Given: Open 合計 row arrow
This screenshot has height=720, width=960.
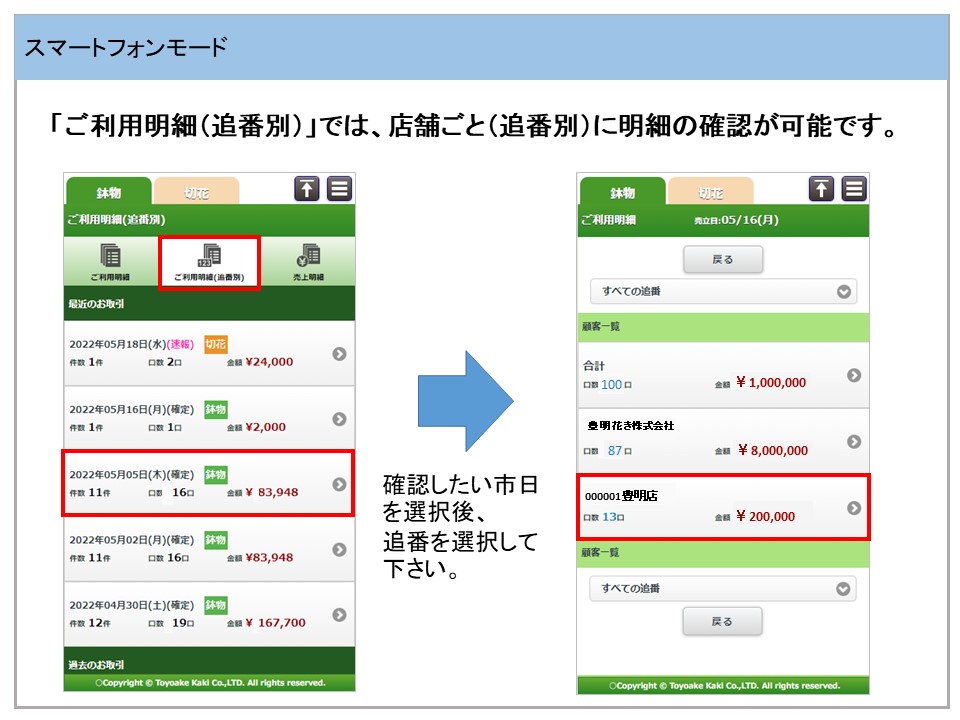Looking at the screenshot, I should pos(853,375).
